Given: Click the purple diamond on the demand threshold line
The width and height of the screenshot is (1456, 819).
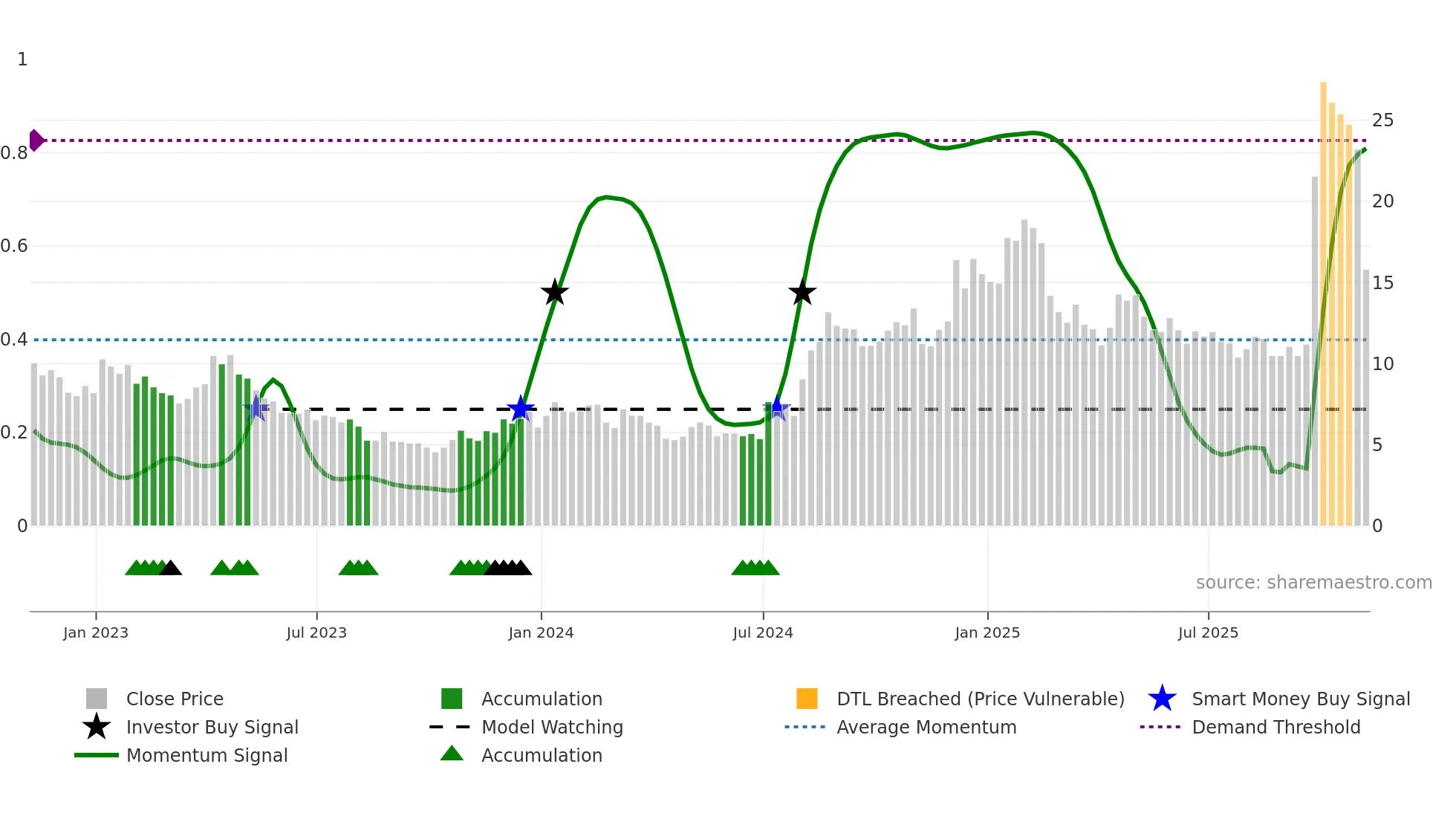Looking at the screenshot, I should 36,140.
